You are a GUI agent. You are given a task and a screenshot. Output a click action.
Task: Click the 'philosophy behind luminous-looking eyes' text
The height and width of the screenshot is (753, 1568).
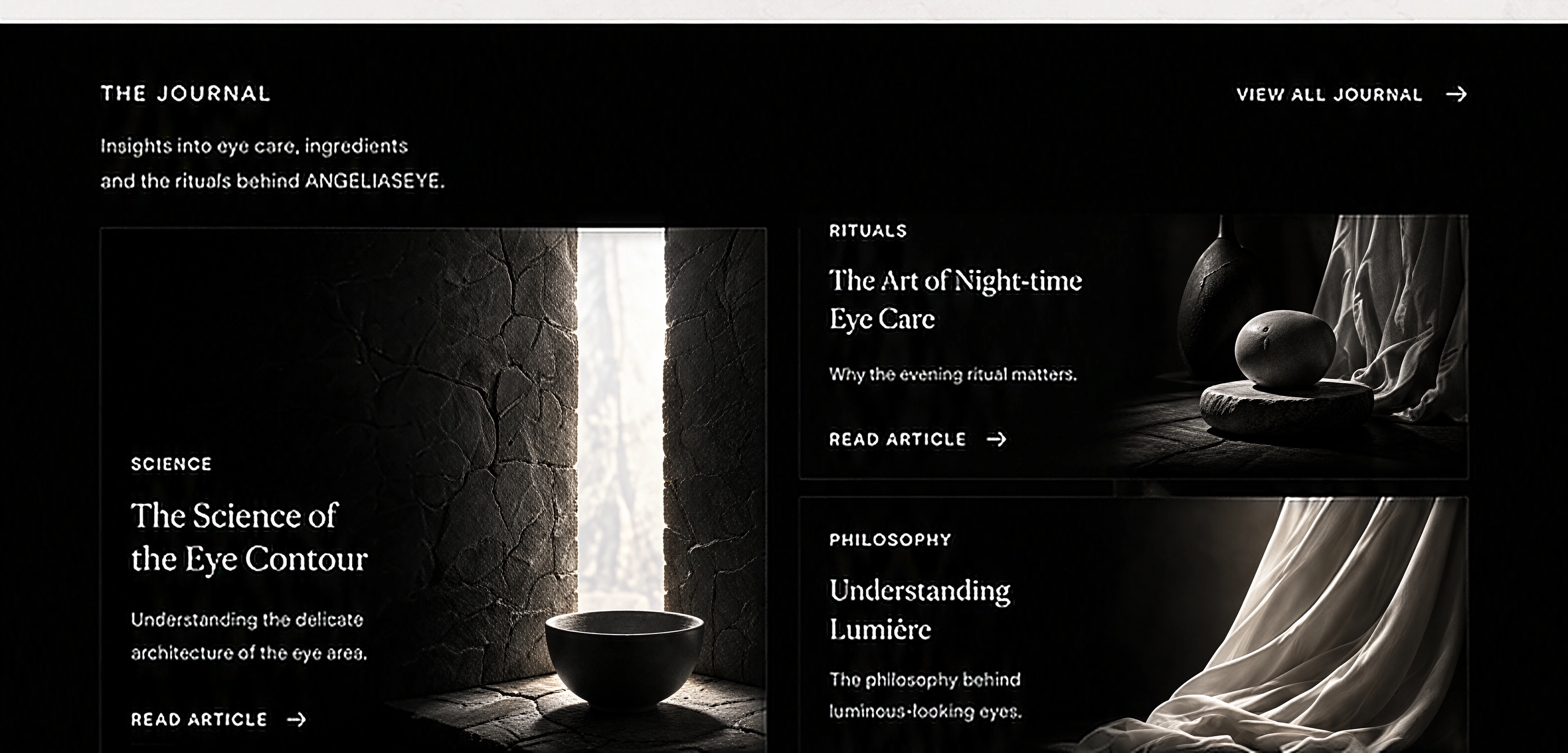[x=925, y=695]
